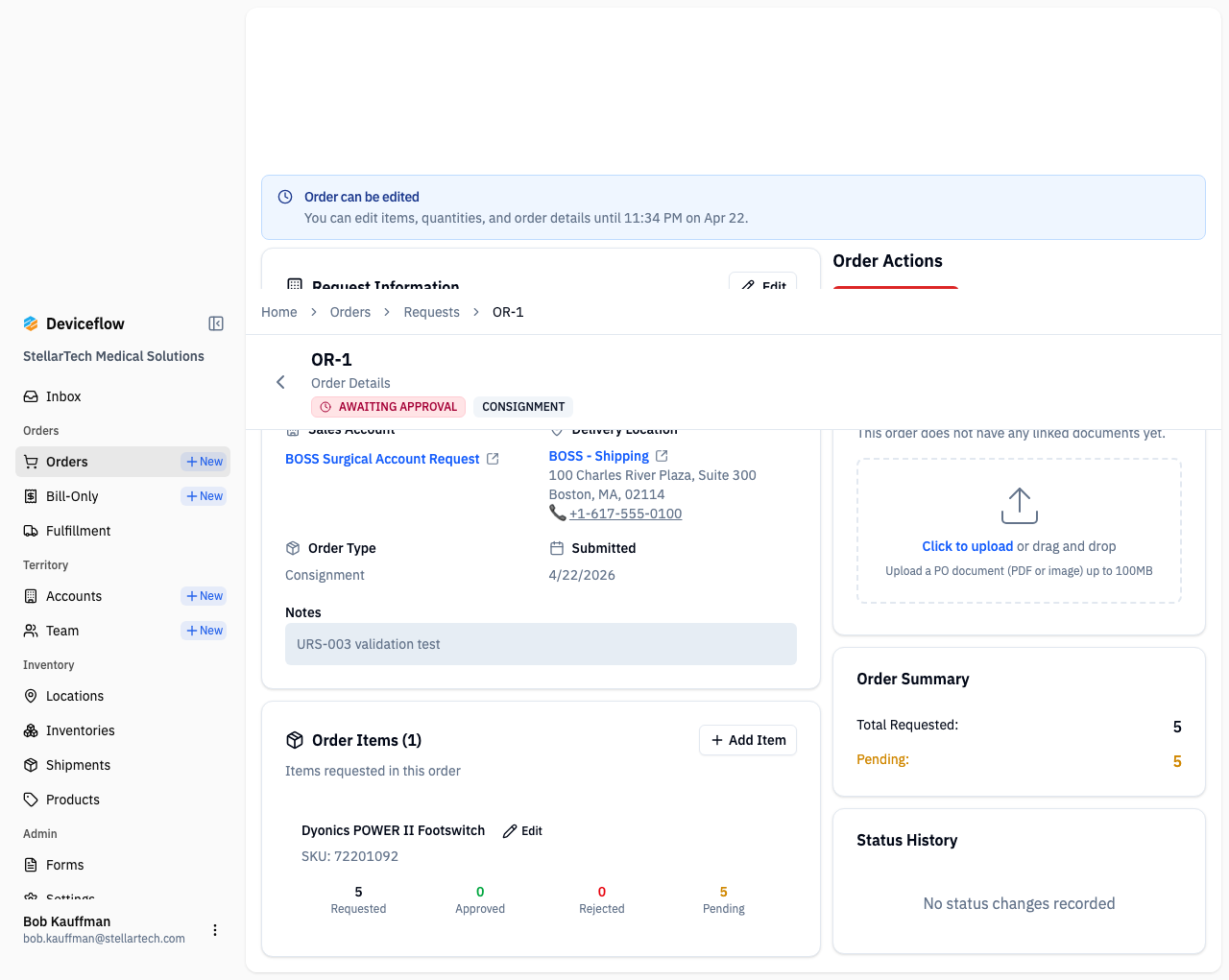The height and width of the screenshot is (980, 1229).
Task: Click to upload PO document link
Action: click(967, 546)
